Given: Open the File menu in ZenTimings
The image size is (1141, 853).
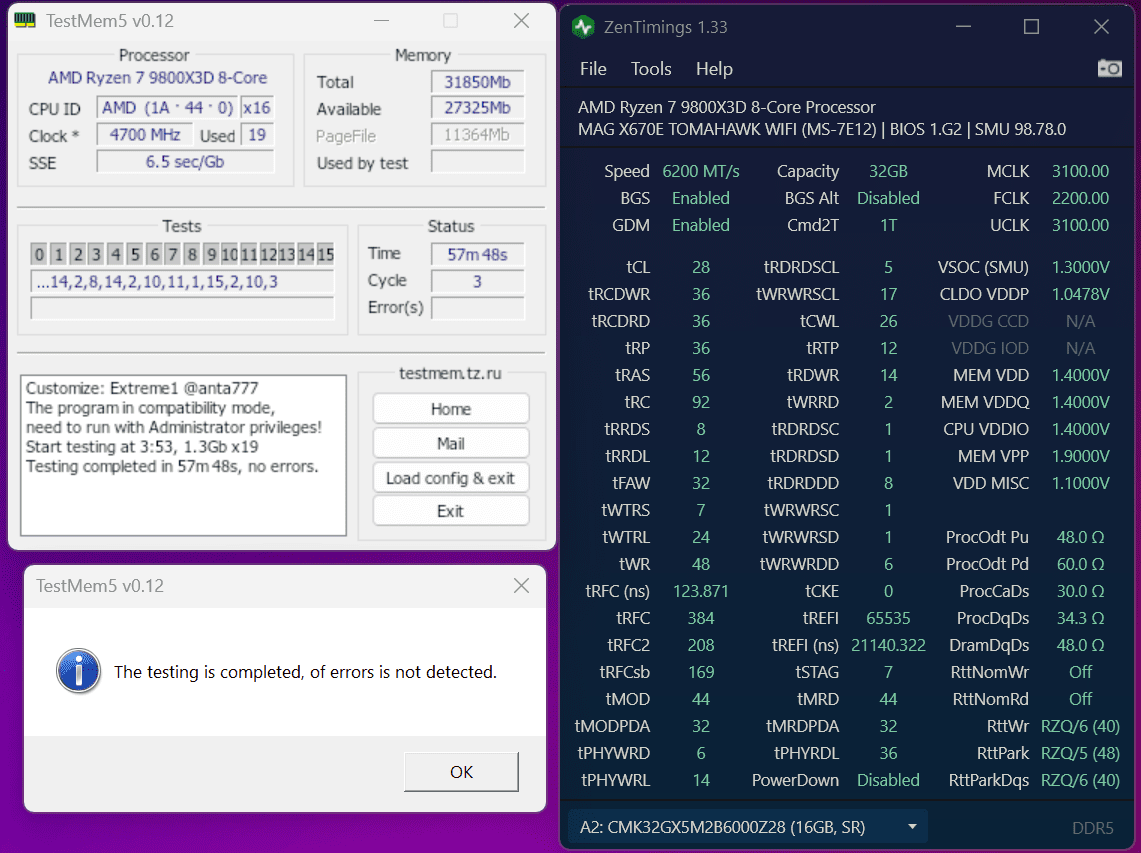Looking at the screenshot, I should pyautogui.click(x=593, y=68).
